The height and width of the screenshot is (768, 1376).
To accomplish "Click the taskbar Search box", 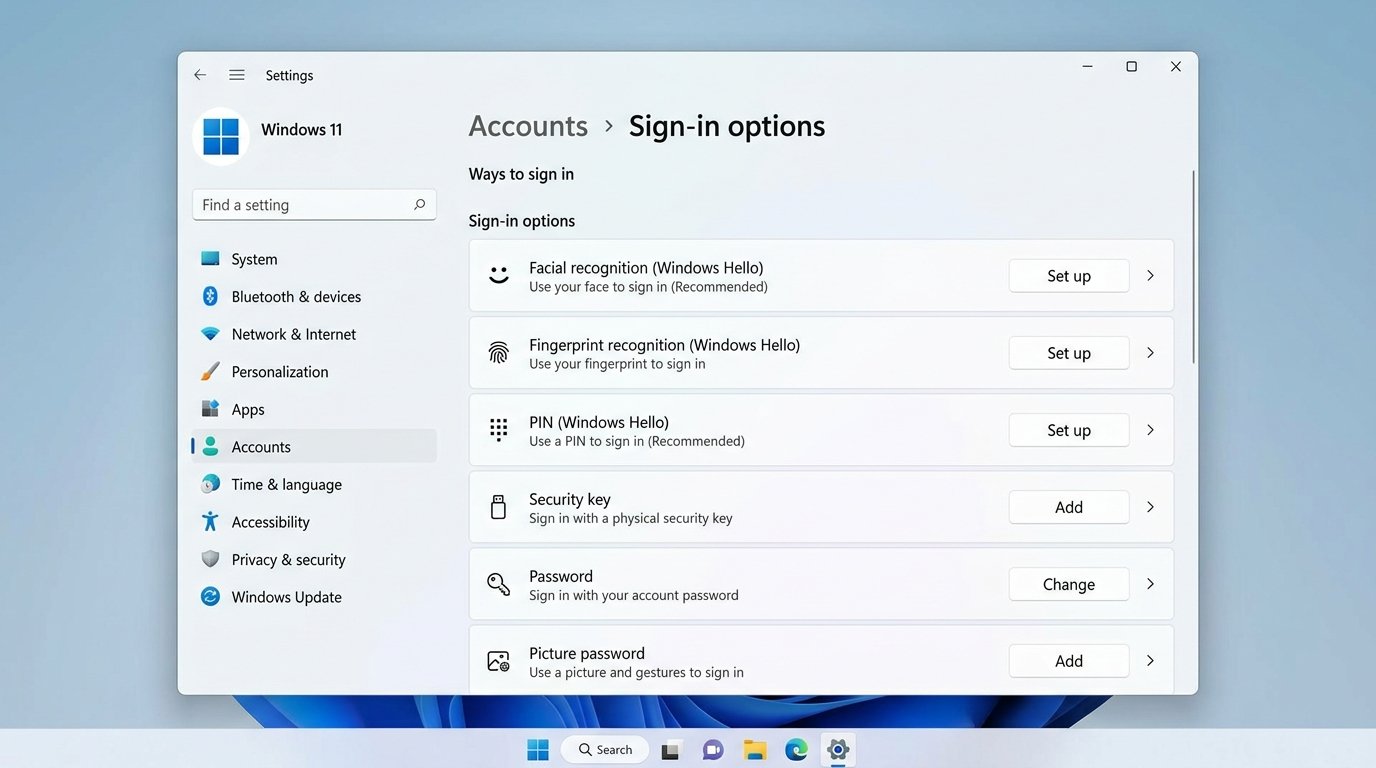I will pos(605,750).
